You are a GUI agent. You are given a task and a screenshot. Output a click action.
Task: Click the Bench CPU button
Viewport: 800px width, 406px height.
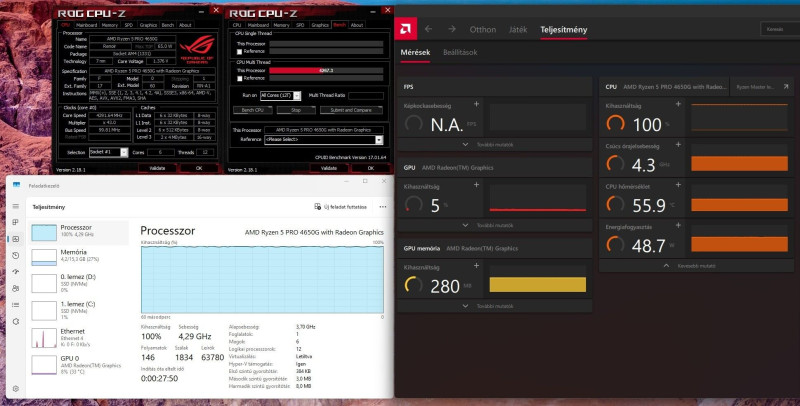click(x=253, y=110)
